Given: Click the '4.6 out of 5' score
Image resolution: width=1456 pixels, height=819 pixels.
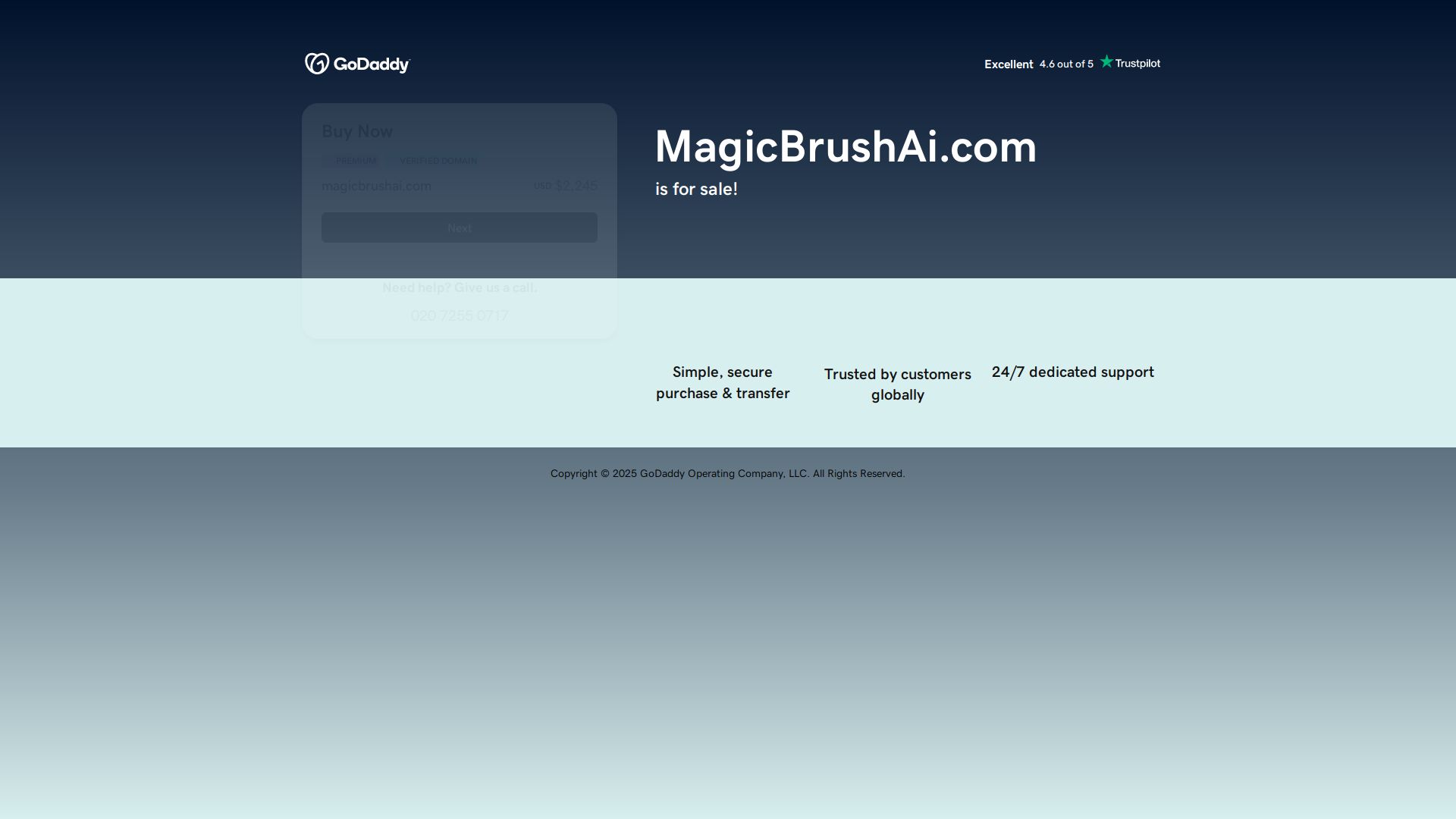Looking at the screenshot, I should point(1066,64).
